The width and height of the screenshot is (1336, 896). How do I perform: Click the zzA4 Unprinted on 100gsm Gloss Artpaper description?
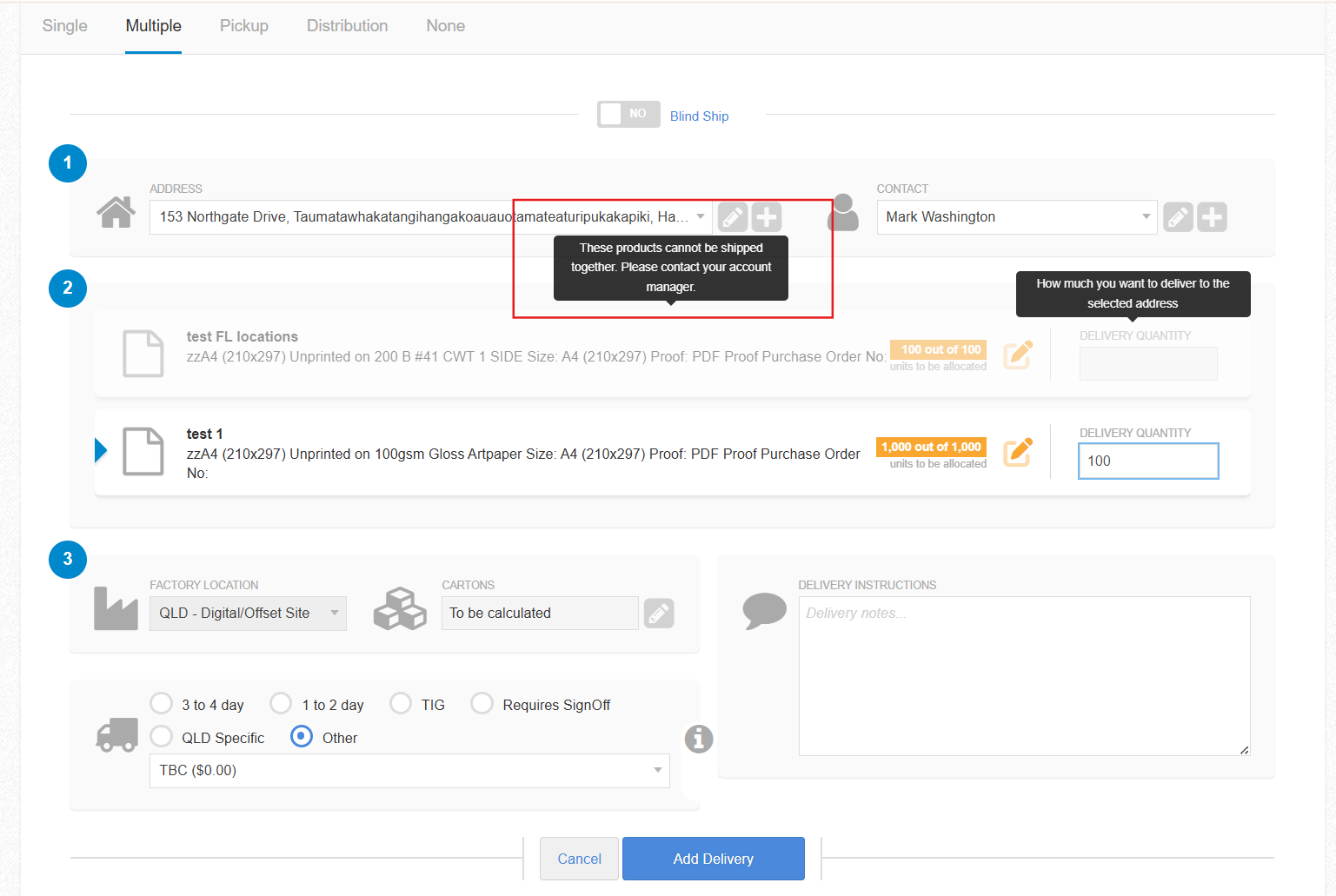(523, 463)
